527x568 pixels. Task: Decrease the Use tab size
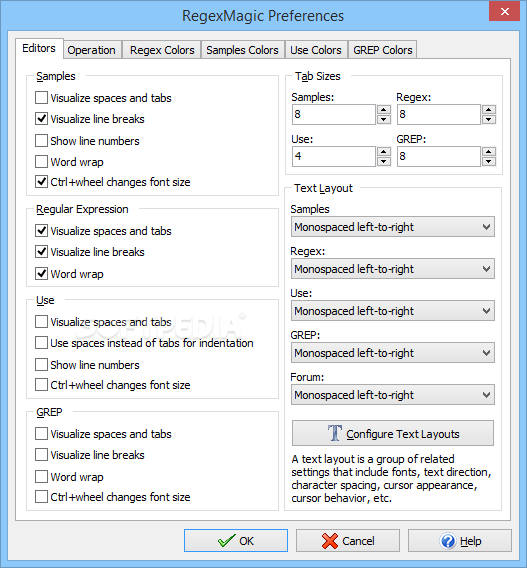coord(384,161)
